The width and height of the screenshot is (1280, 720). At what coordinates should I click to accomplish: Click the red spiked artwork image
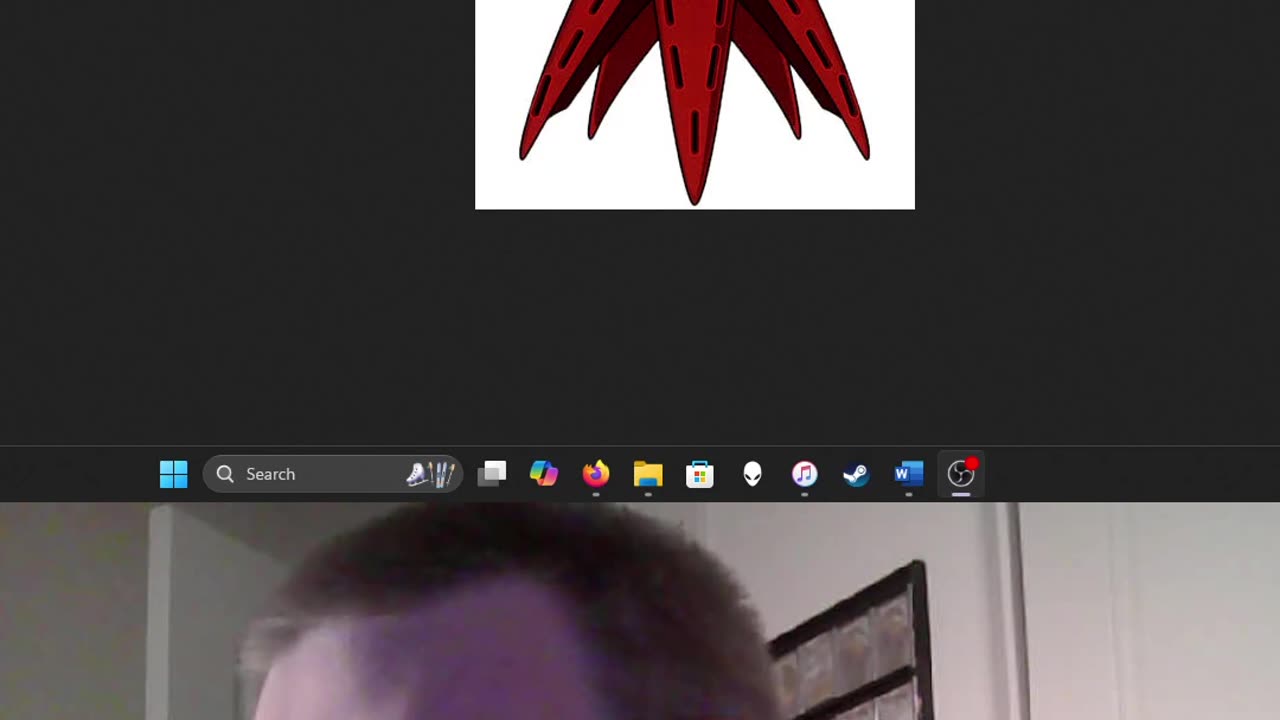(695, 104)
